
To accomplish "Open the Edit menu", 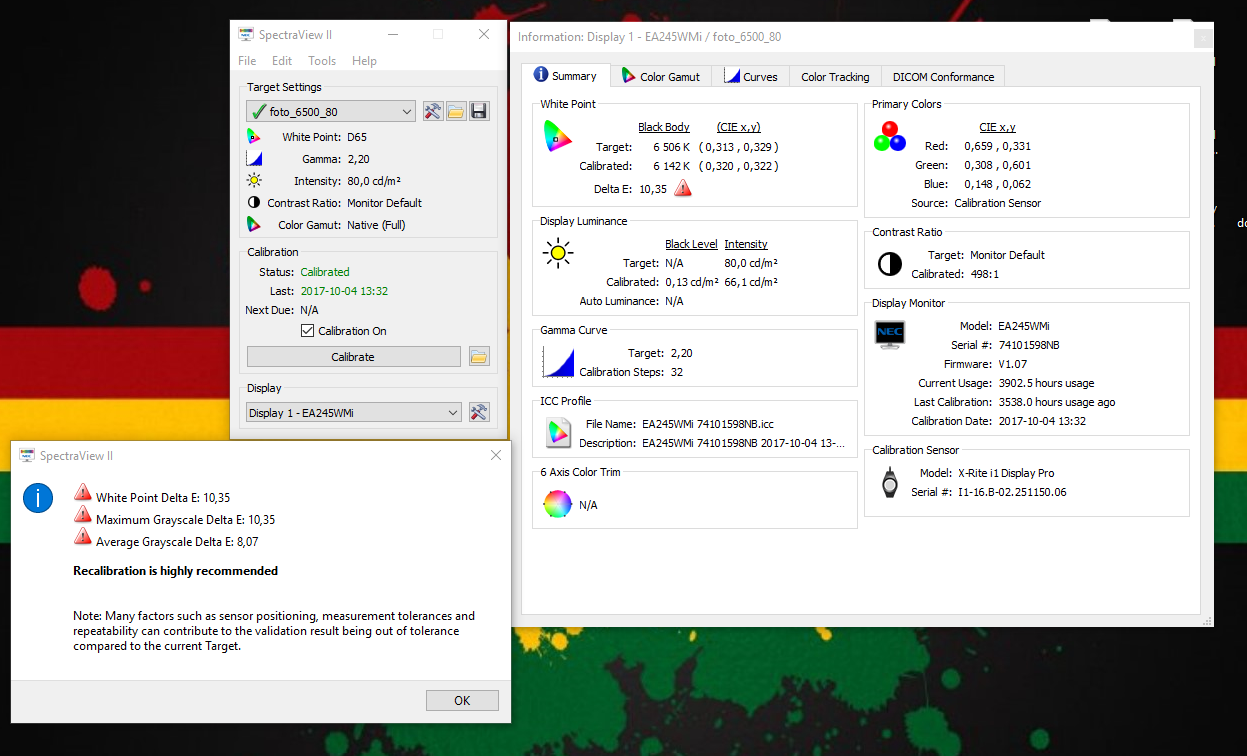I will (282, 61).
